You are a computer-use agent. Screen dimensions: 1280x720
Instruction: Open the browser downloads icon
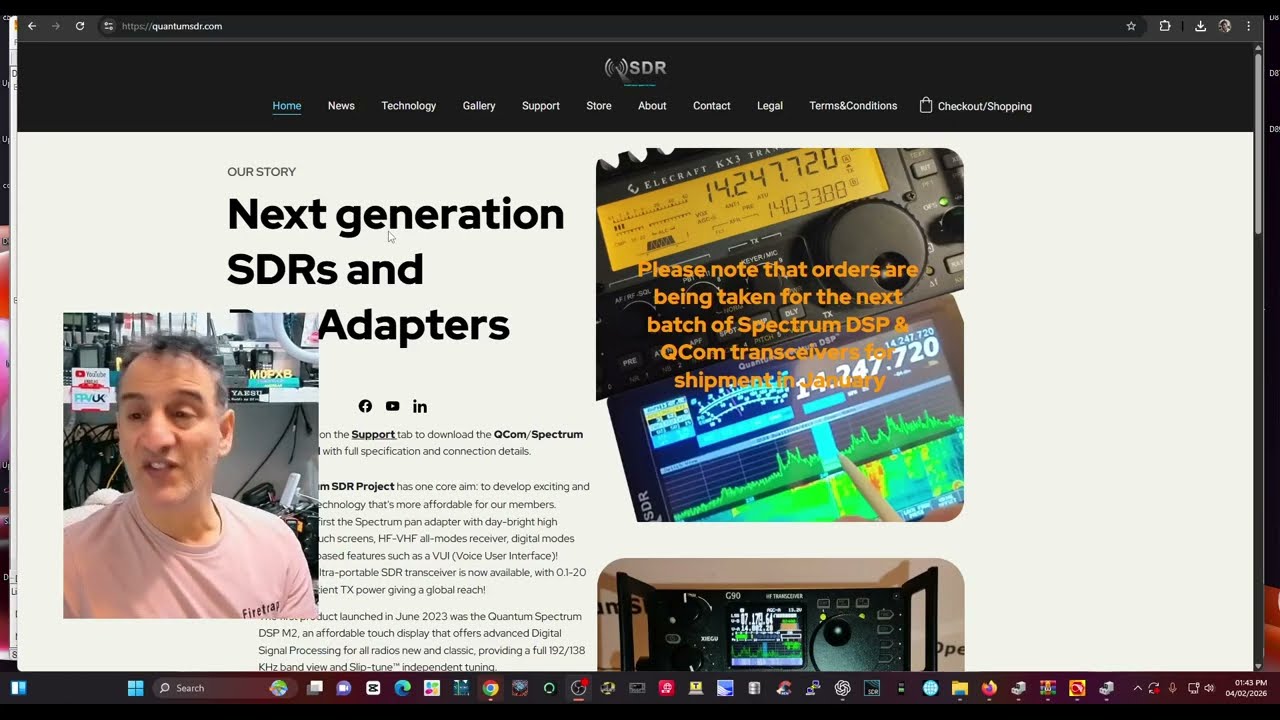point(1200,26)
